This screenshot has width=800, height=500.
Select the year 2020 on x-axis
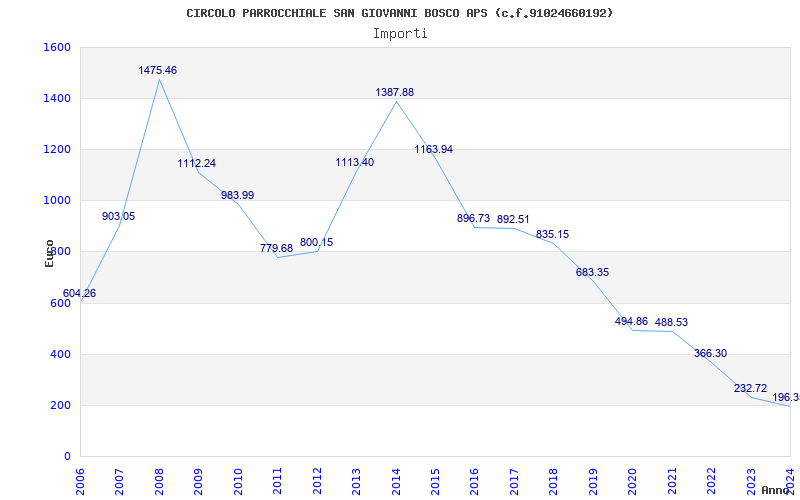(x=632, y=481)
